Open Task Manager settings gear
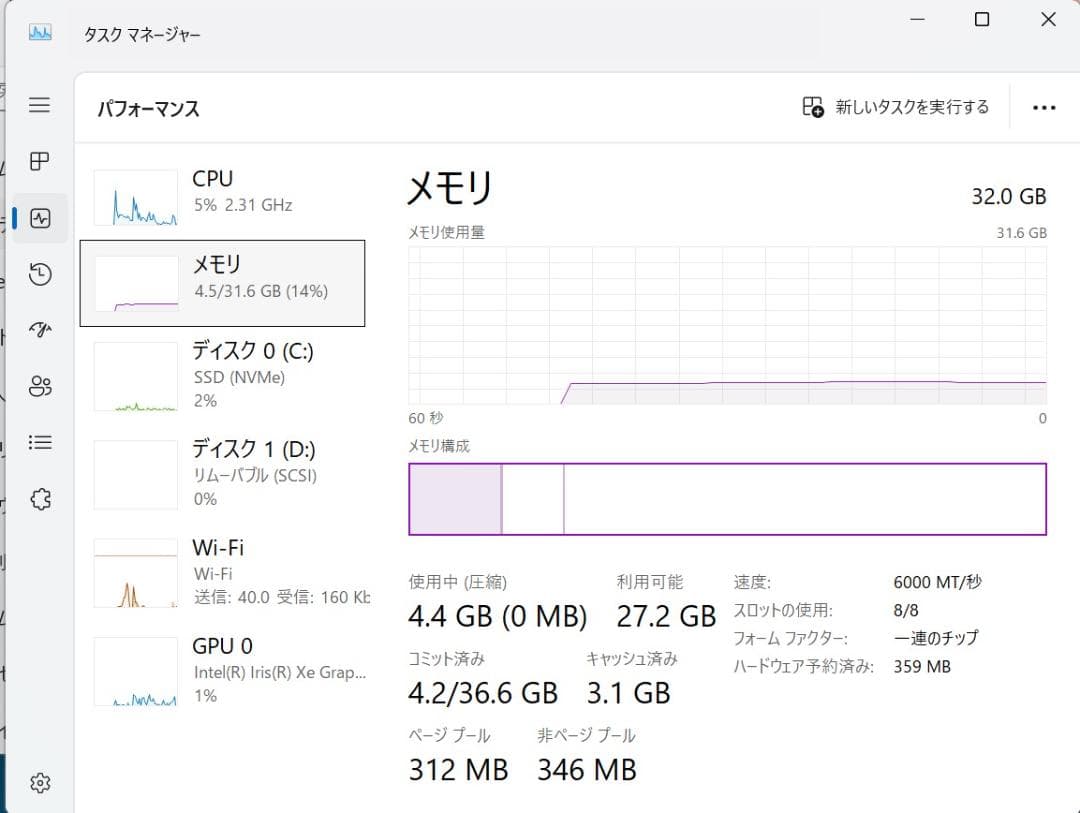Screen dimensions: 1080x813 pos(40,782)
